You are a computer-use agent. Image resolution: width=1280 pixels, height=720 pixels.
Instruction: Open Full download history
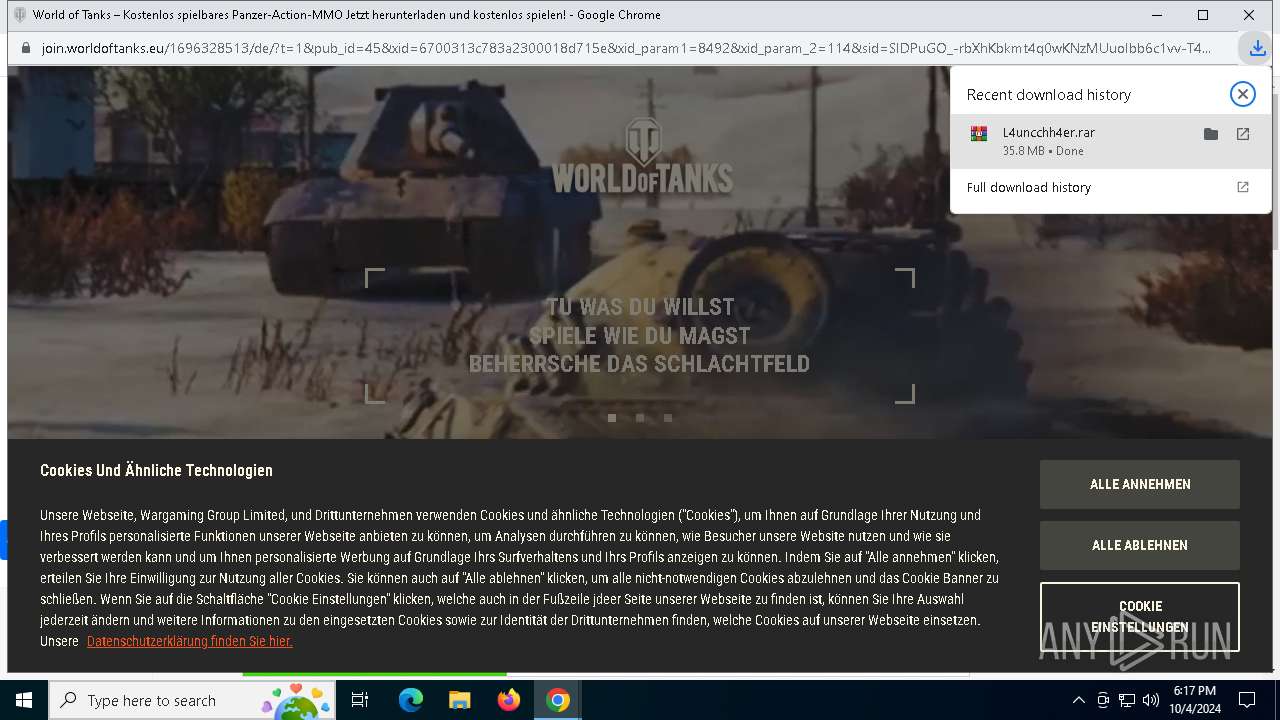[1028, 187]
